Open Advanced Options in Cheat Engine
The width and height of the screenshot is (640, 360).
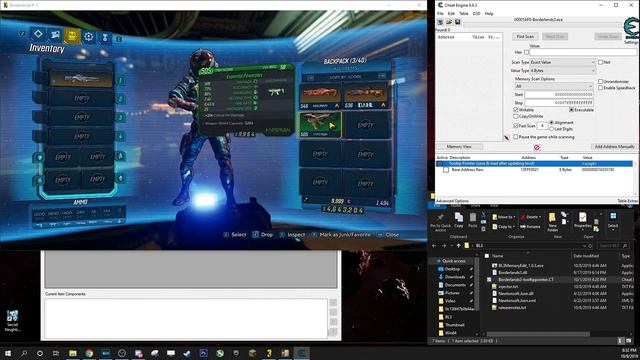pyautogui.click(x=452, y=201)
